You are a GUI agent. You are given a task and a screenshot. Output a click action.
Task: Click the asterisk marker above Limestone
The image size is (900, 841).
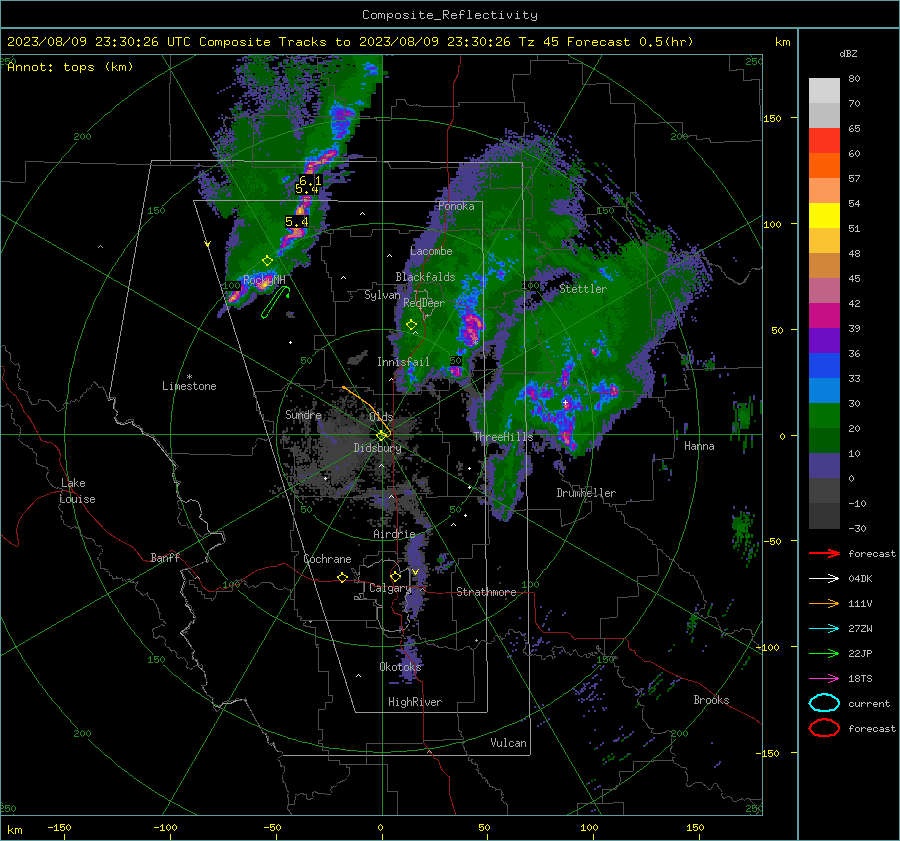coord(189,377)
